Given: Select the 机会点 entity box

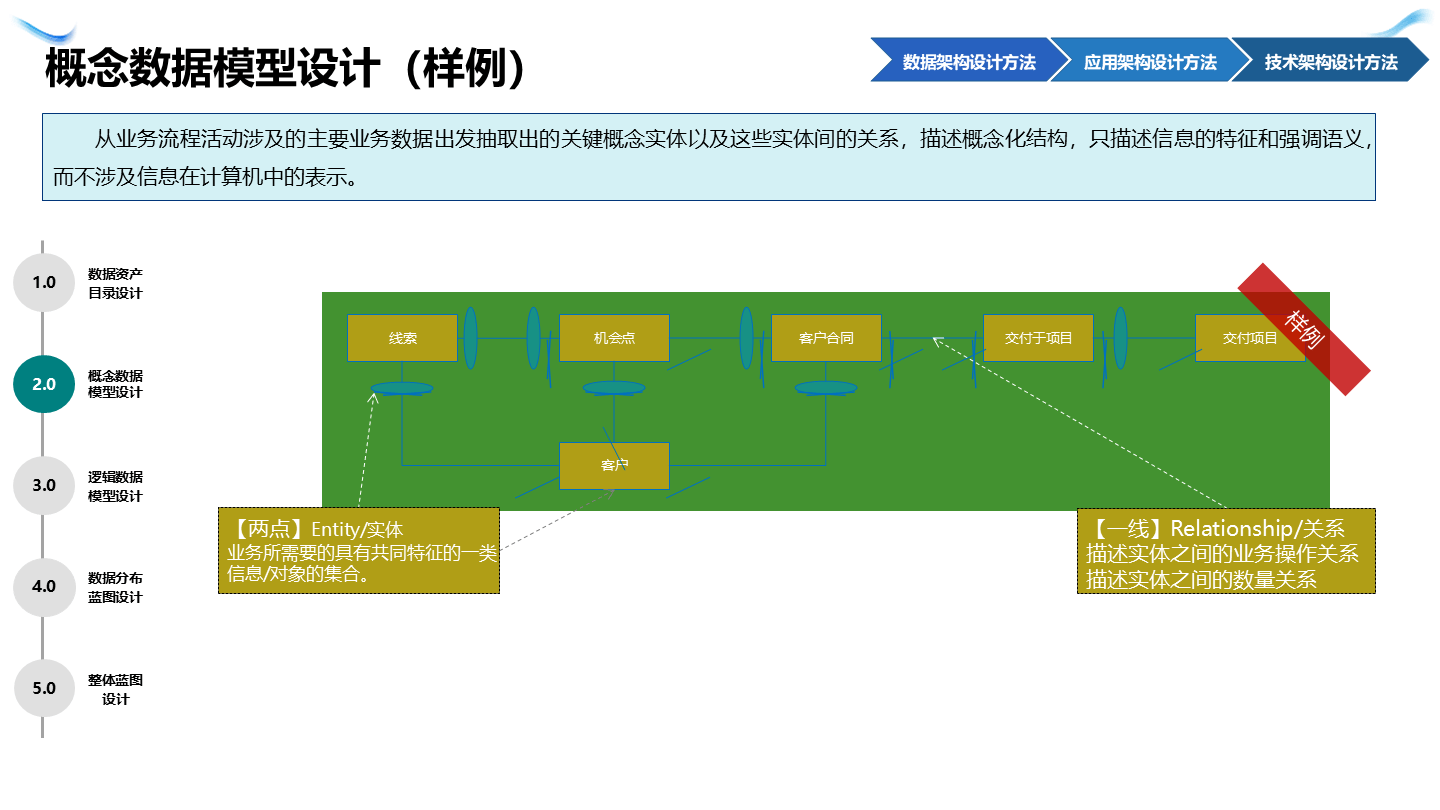Looking at the screenshot, I should tap(614, 338).
